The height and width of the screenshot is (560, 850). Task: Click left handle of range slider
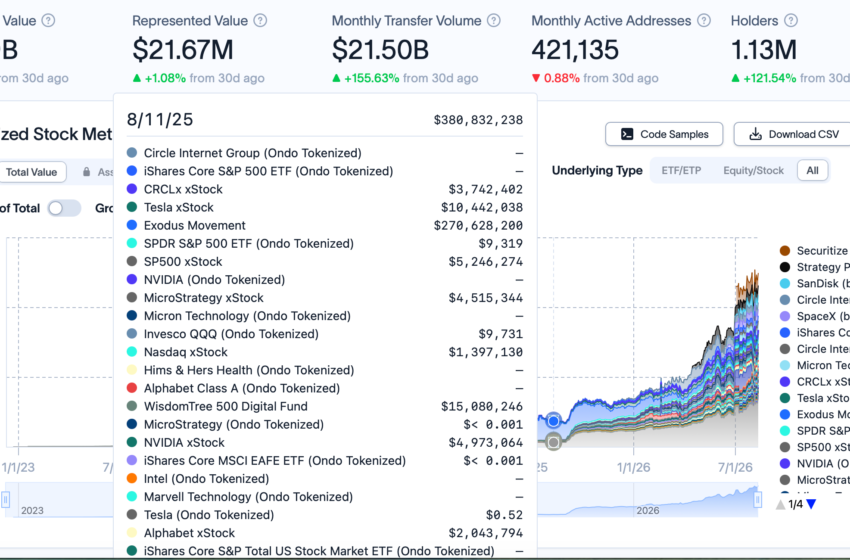tap(6, 499)
